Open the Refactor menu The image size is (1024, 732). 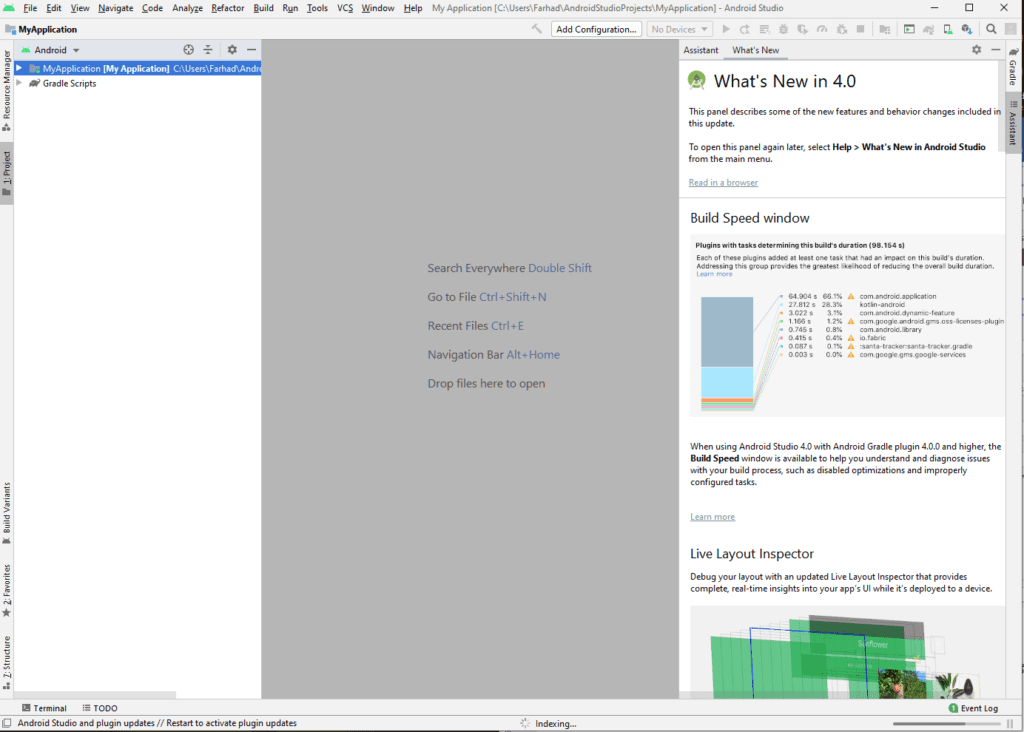pyautogui.click(x=228, y=8)
